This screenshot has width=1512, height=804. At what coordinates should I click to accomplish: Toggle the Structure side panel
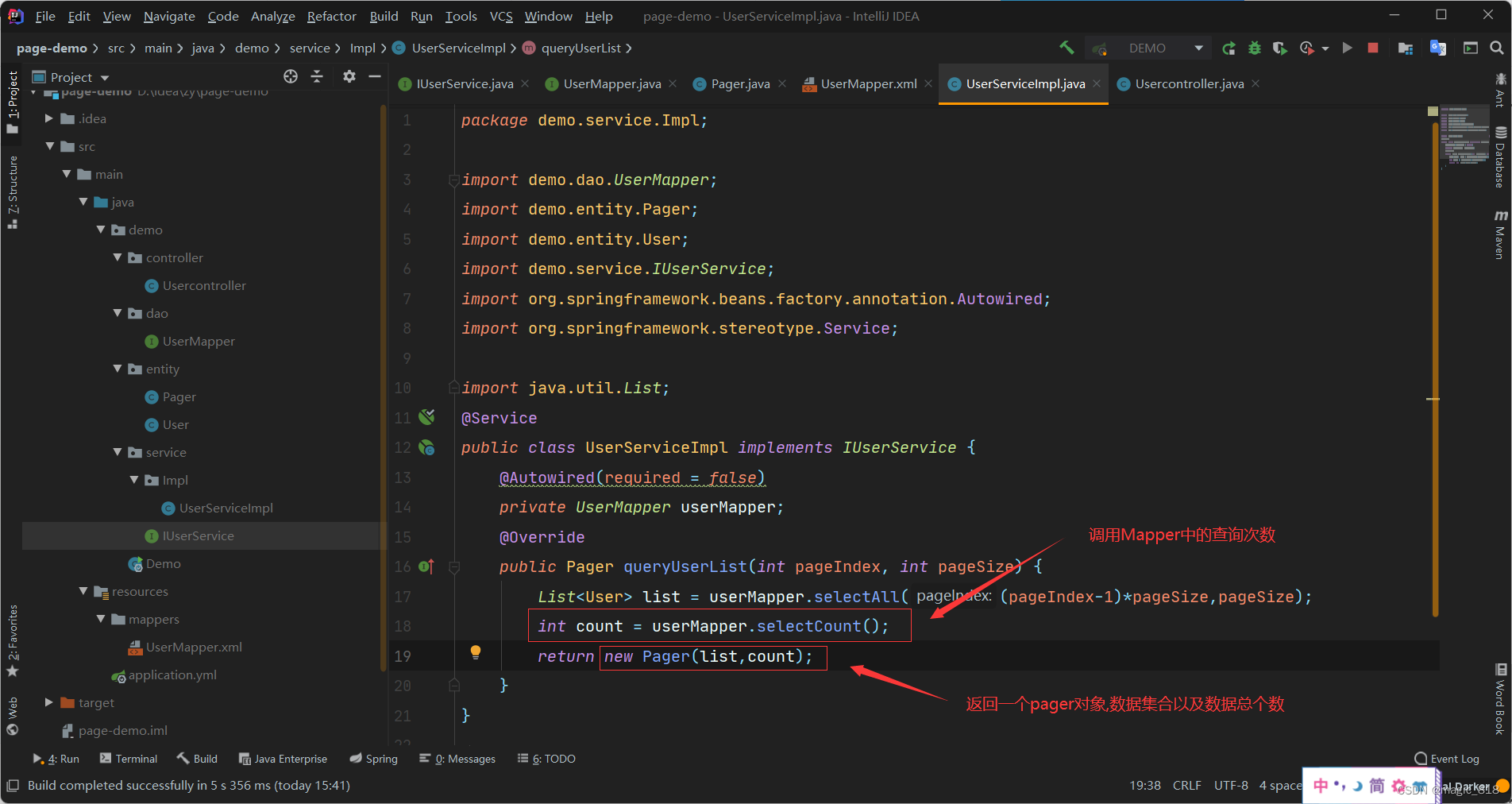[x=12, y=191]
